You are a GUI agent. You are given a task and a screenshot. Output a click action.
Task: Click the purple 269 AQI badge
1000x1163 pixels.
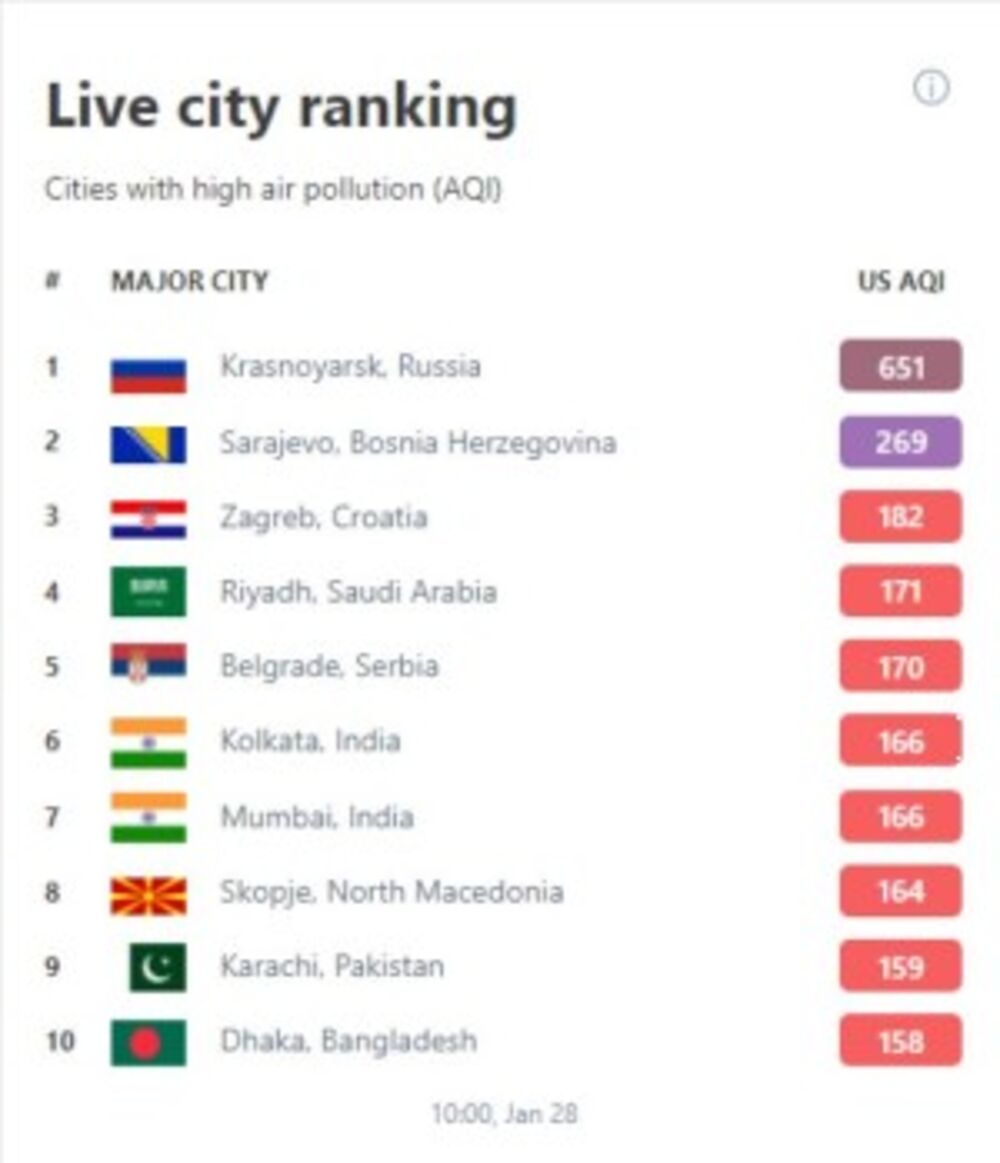coord(900,442)
